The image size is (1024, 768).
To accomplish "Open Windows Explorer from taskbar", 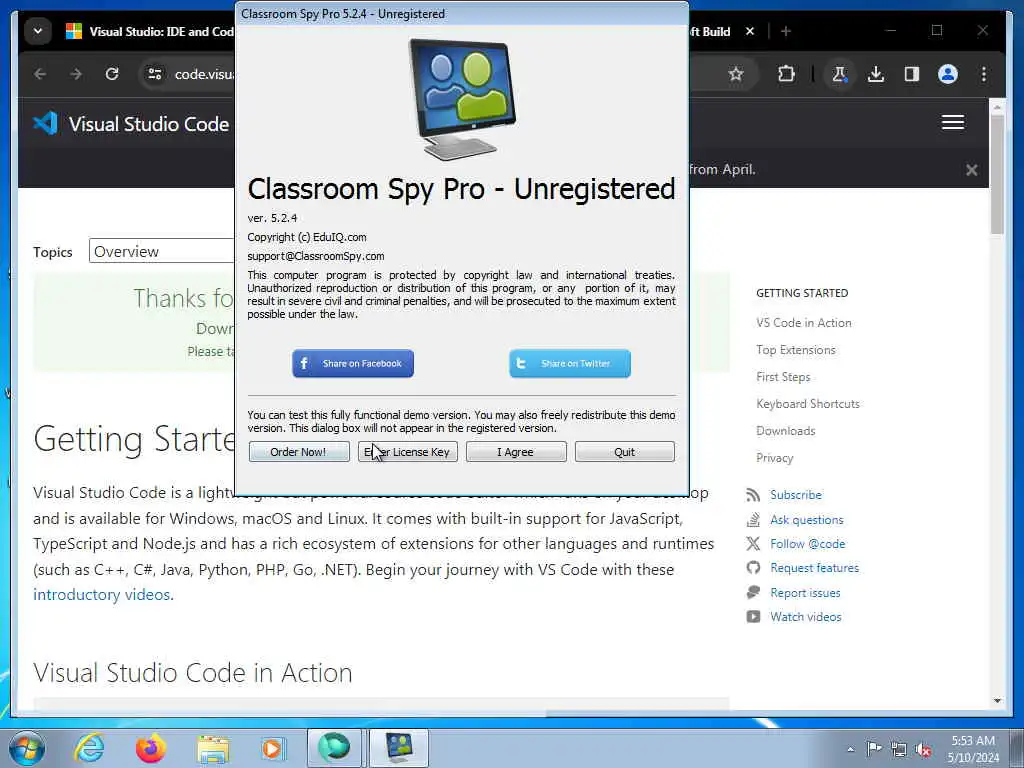I will click(213, 748).
